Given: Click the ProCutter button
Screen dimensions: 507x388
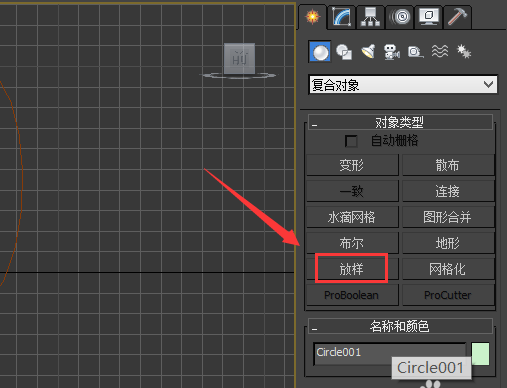Looking at the screenshot, I should tap(448, 295).
